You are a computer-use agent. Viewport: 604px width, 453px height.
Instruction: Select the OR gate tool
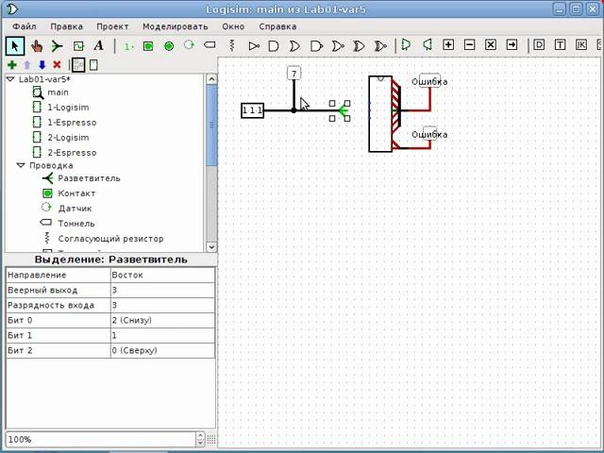pyautogui.click(x=295, y=46)
